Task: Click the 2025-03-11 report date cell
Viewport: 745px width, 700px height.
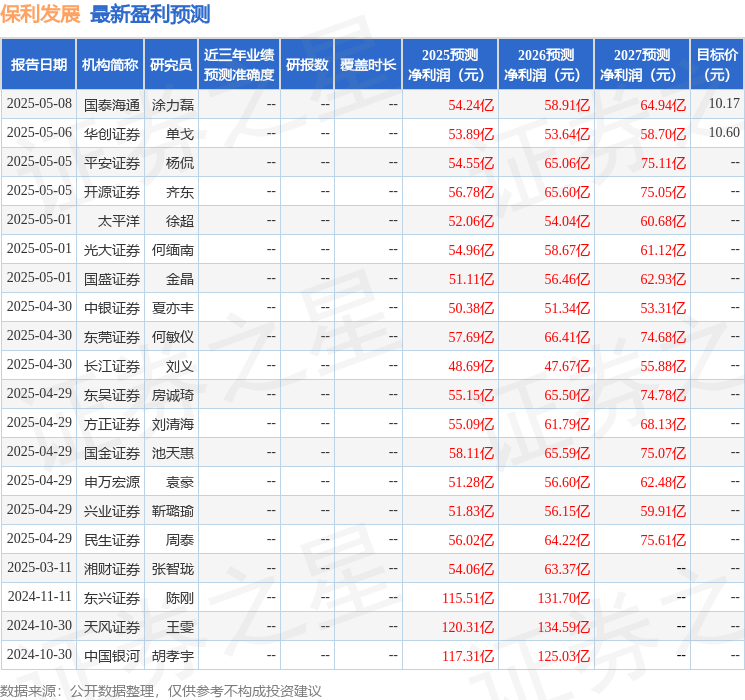Action: (40, 568)
